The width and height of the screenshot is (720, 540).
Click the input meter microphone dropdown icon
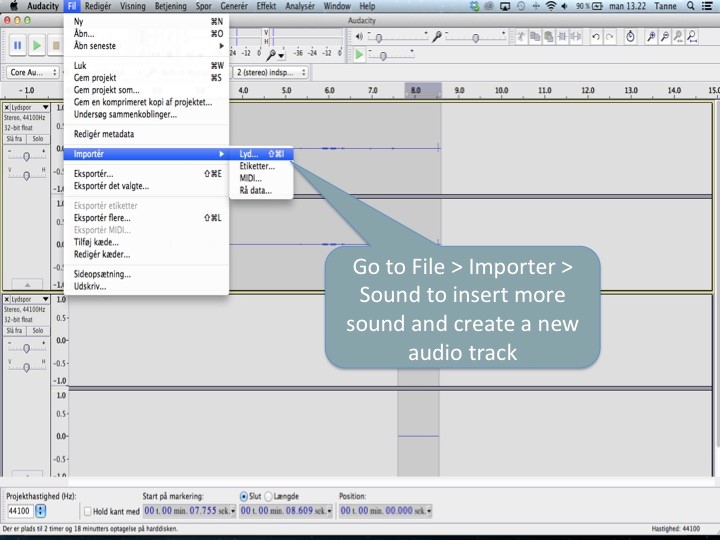(x=275, y=55)
